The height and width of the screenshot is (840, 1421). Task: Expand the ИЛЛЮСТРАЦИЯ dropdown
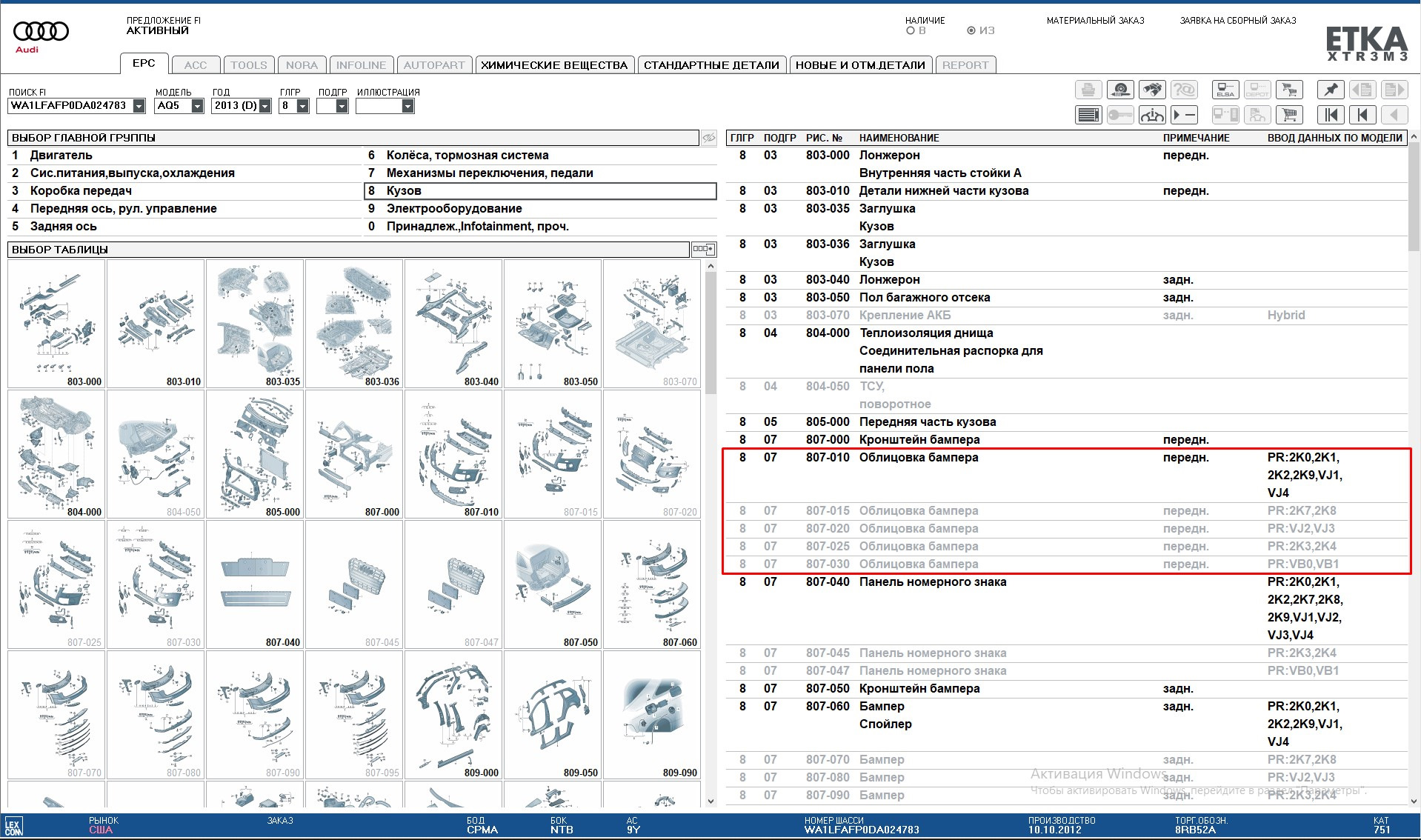(407, 106)
